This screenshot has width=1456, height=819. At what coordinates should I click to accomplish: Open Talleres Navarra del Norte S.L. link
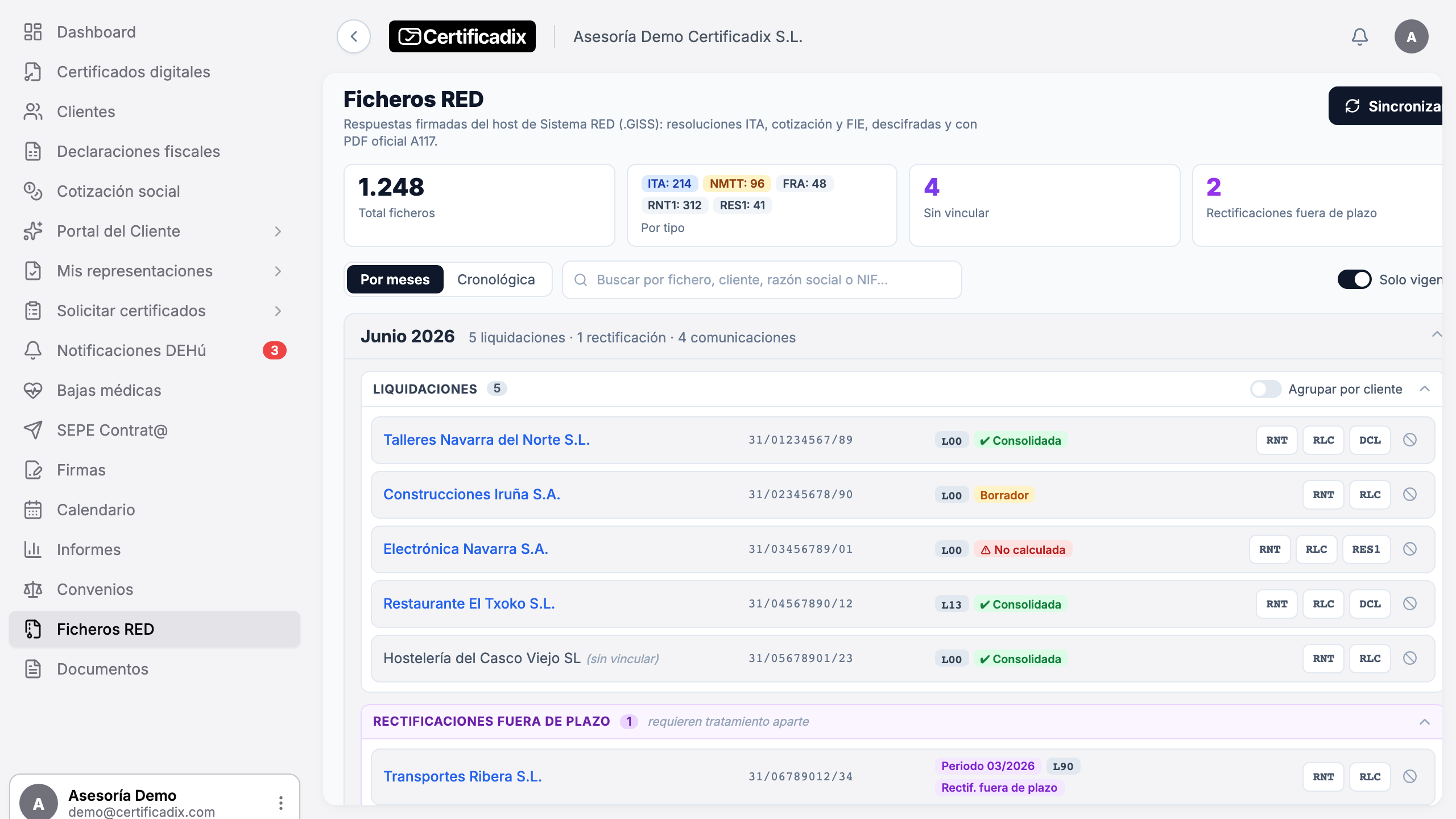(x=486, y=440)
